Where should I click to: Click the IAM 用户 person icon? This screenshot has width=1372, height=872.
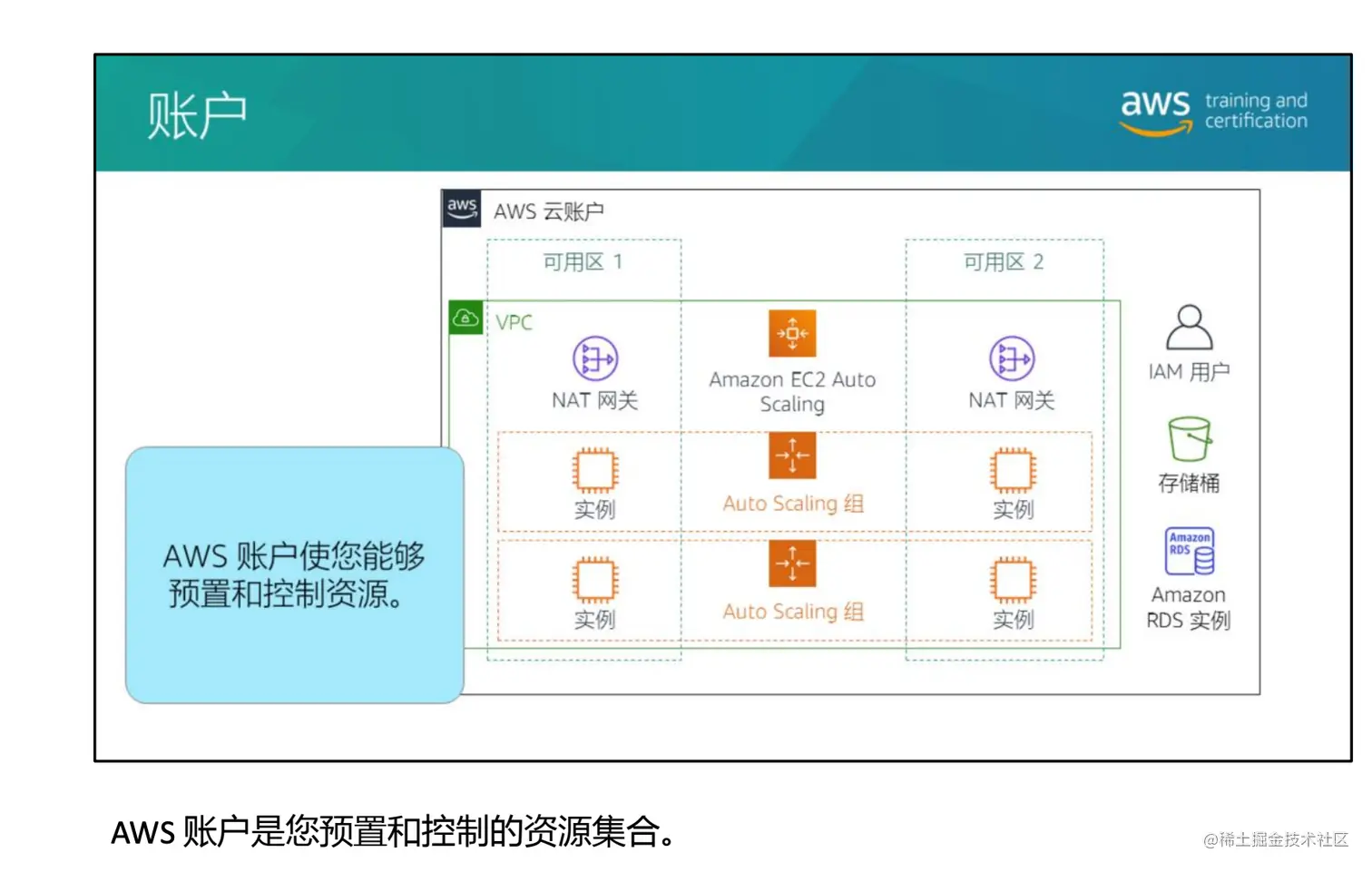(1190, 328)
